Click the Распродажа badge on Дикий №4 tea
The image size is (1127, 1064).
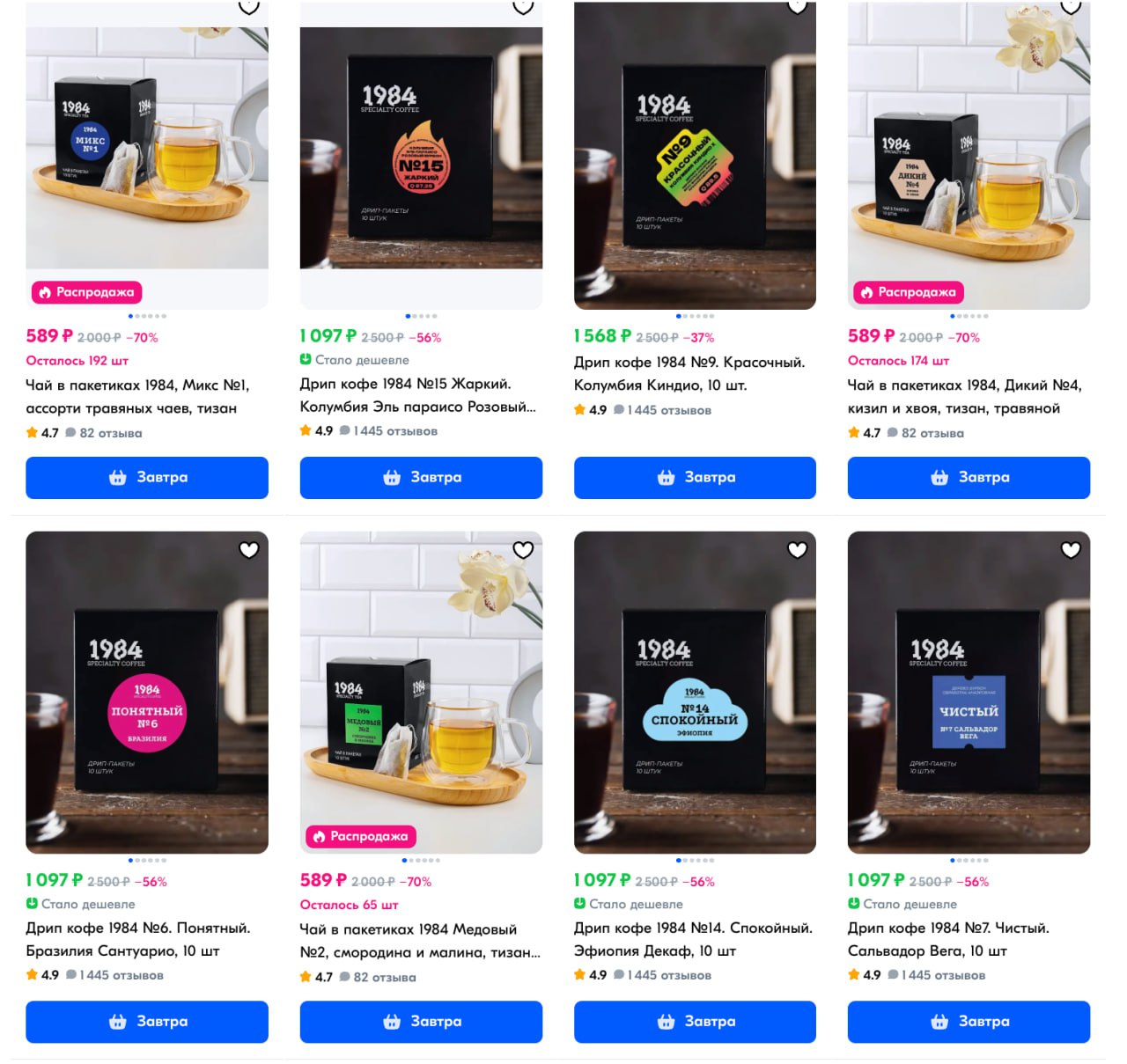coord(909,292)
